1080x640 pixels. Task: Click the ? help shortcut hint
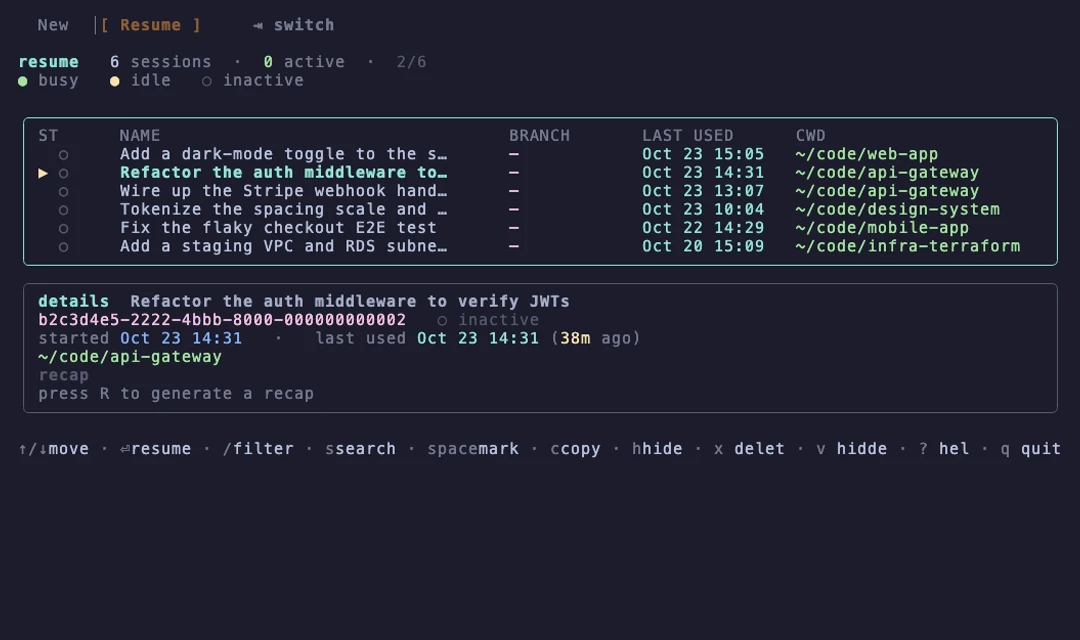(944, 449)
